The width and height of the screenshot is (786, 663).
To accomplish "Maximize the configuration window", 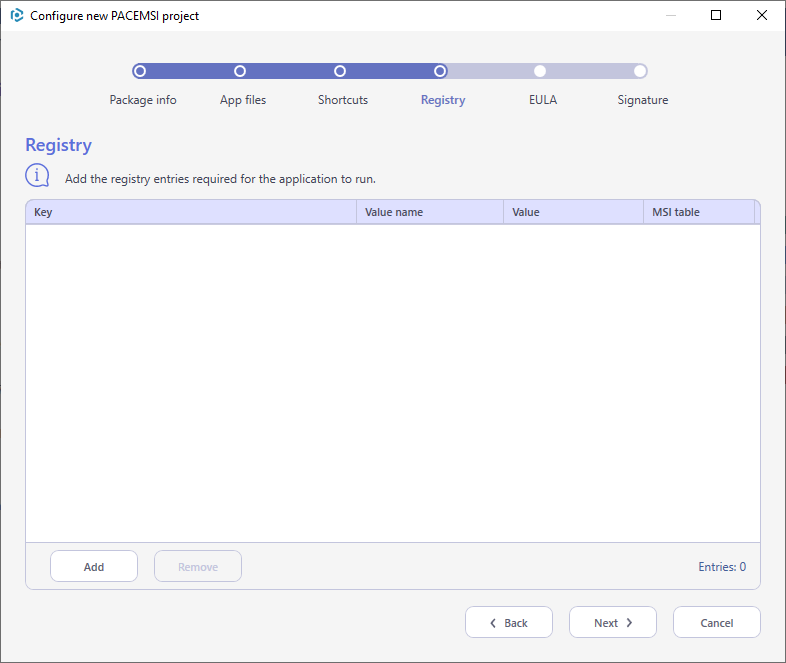I will click(716, 16).
